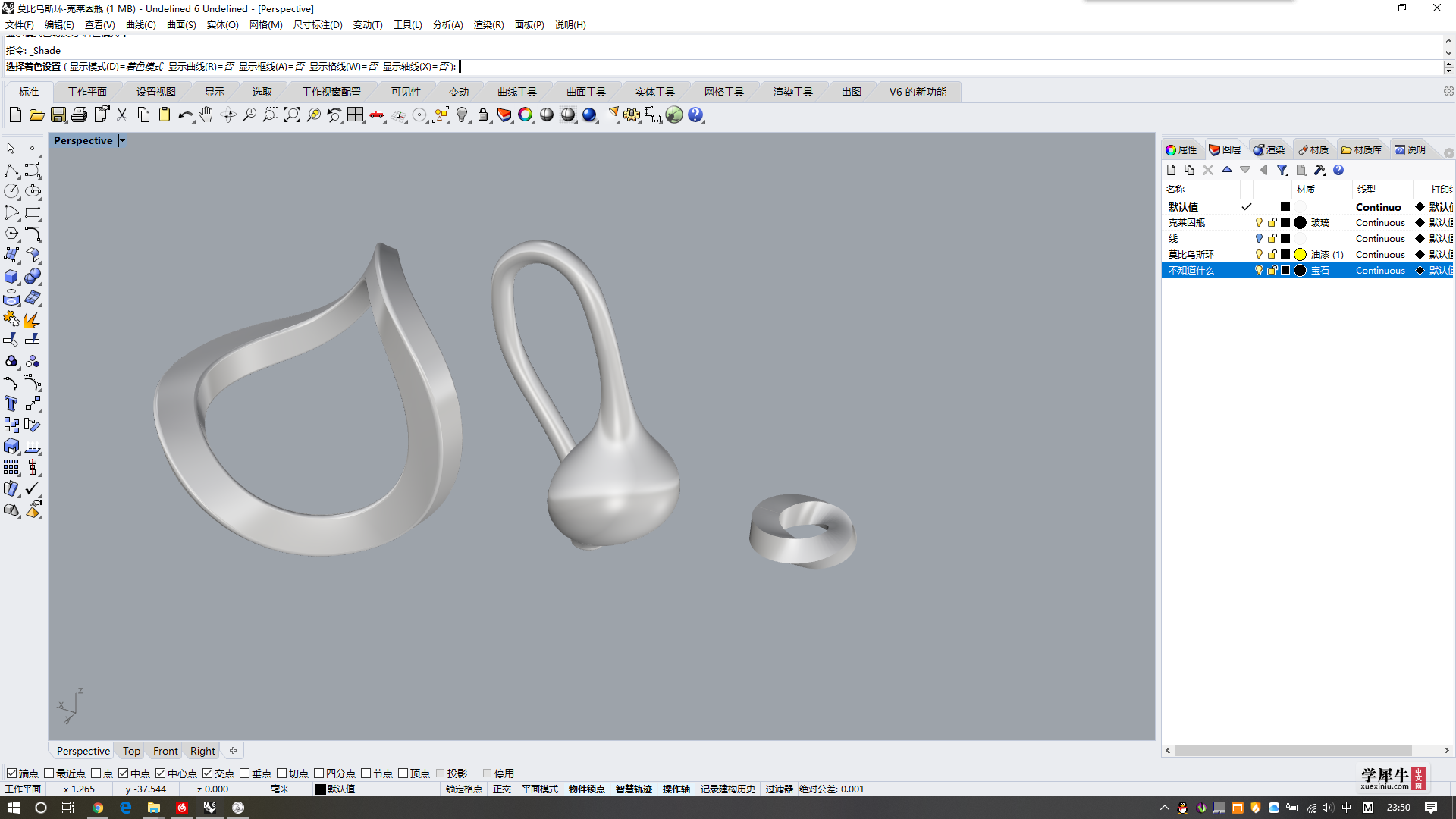Image resolution: width=1456 pixels, height=819 pixels.
Task: Select the Circle tool in left sidebar
Action: 11,191
